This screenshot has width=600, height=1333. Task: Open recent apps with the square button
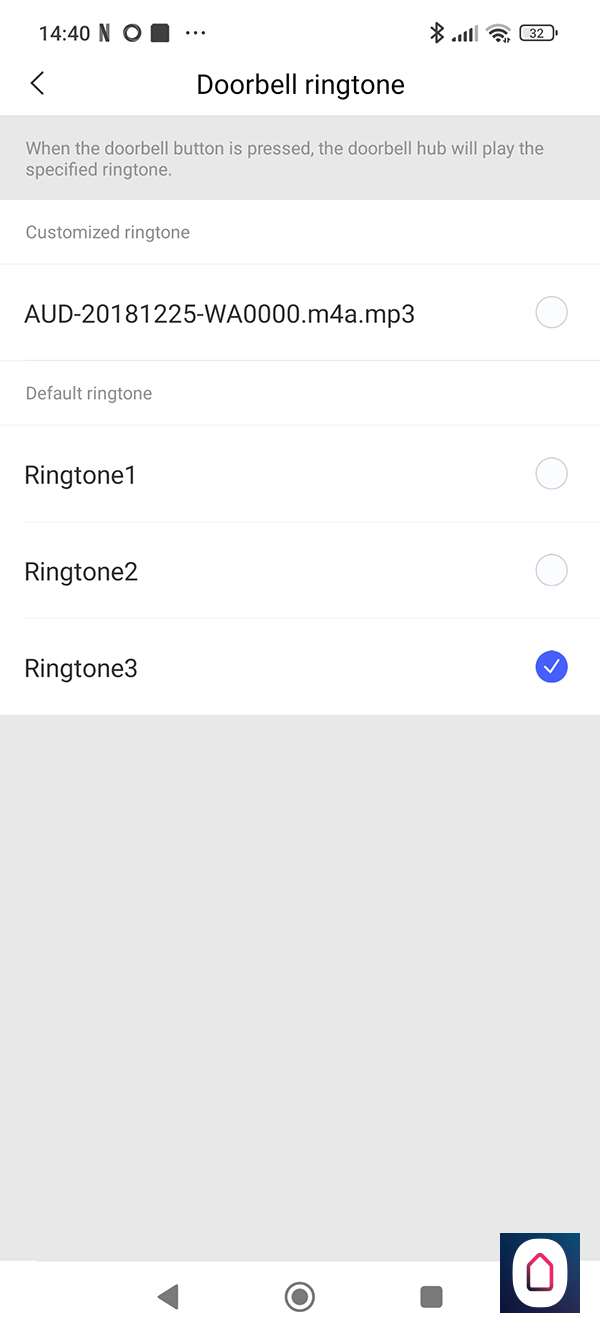[x=431, y=1297]
